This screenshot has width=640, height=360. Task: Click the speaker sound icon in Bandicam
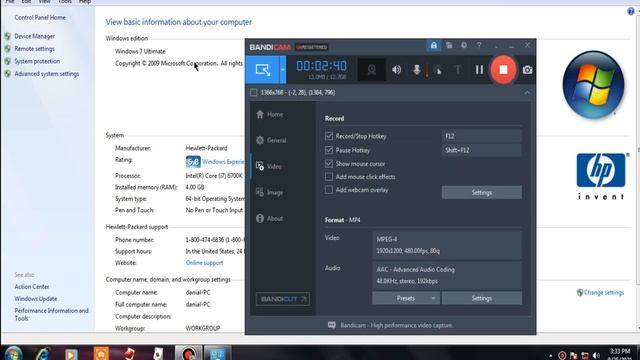(x=396, y=70)
